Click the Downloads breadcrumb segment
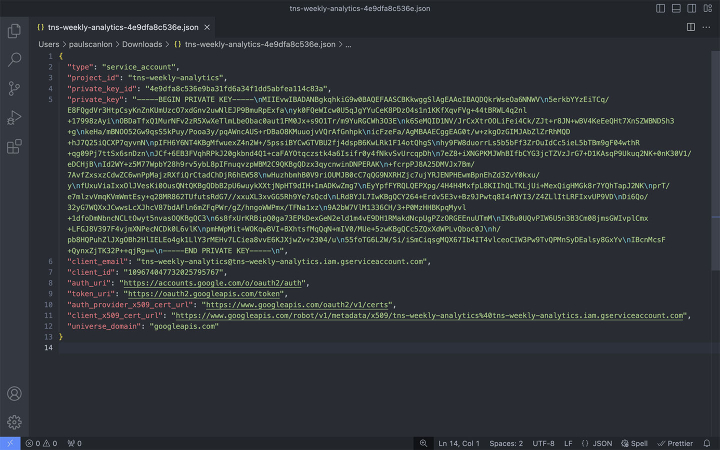Screen dimensions: 720x450 (142, 44)
